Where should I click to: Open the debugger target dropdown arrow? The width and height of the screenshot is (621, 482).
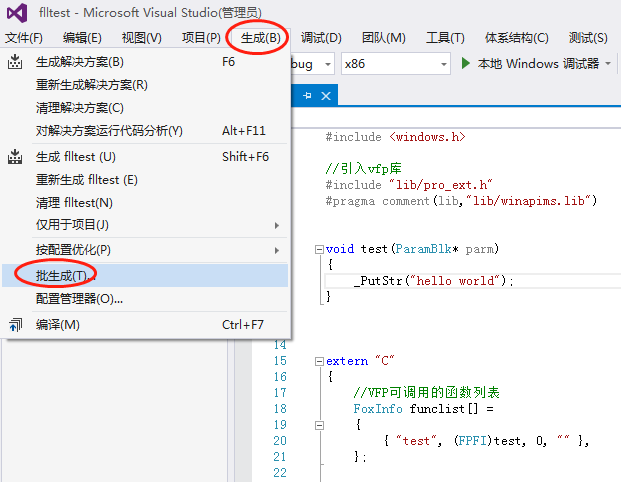(x=608, y=63)
